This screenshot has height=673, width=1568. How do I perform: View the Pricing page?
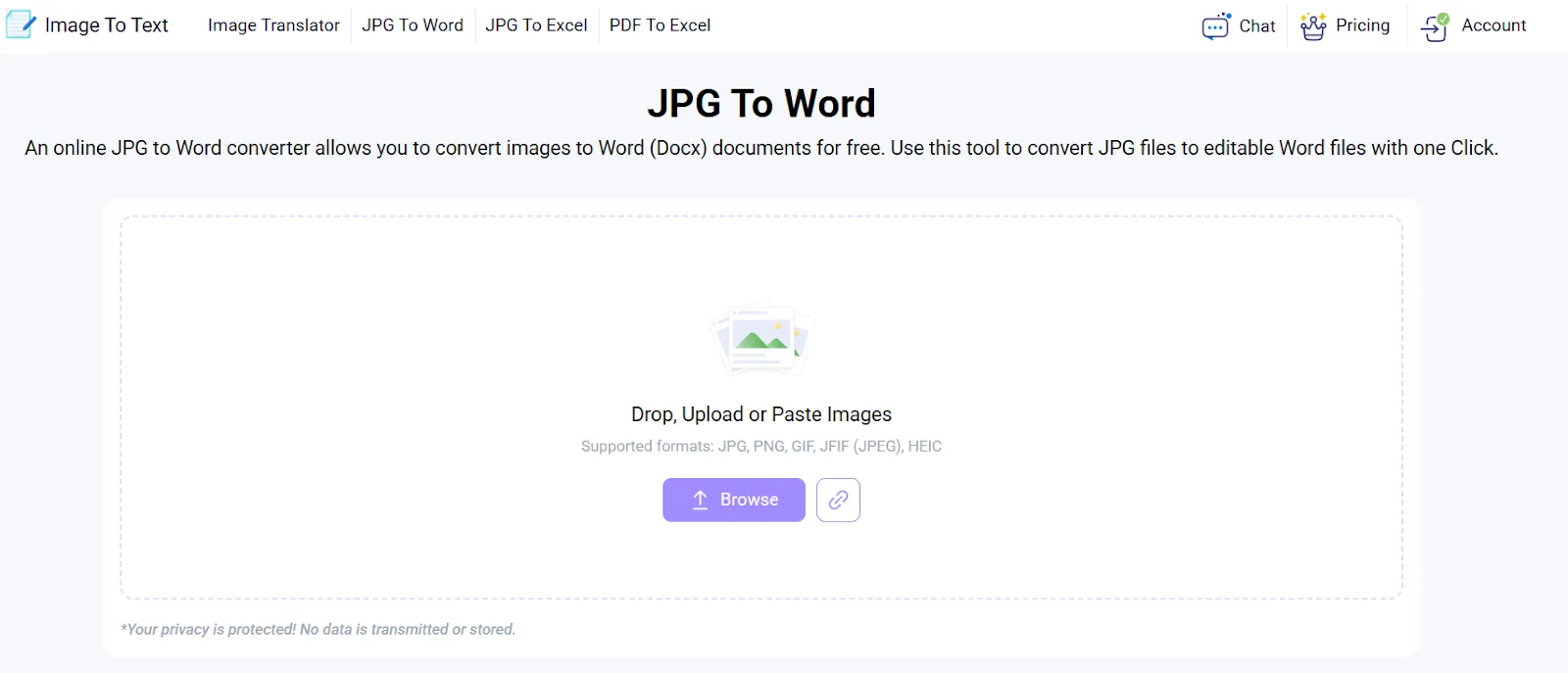point(1362,25)
